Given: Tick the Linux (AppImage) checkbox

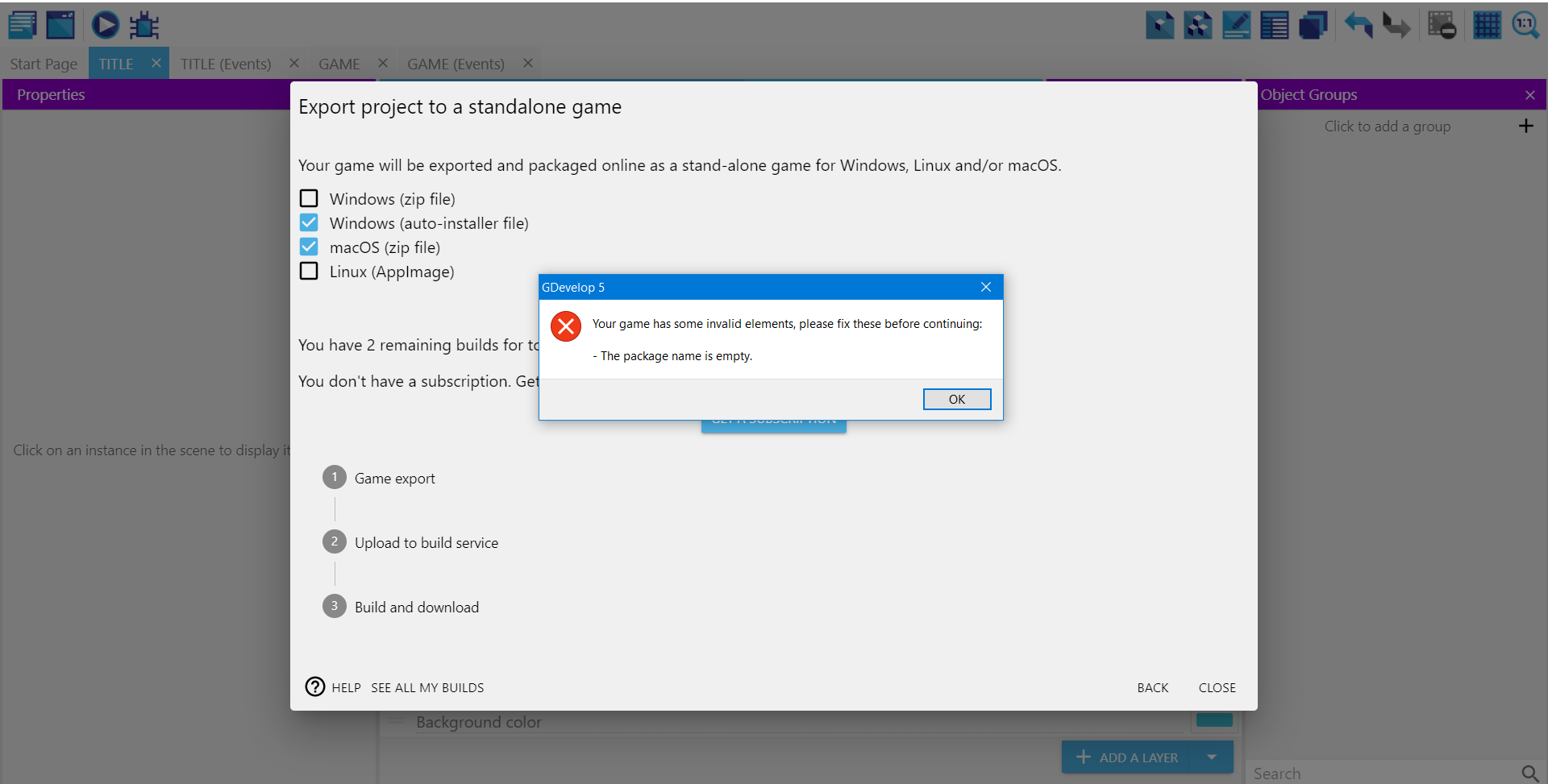Looking at the screenshot, I should pyautogui.click(x=309, y=271).
